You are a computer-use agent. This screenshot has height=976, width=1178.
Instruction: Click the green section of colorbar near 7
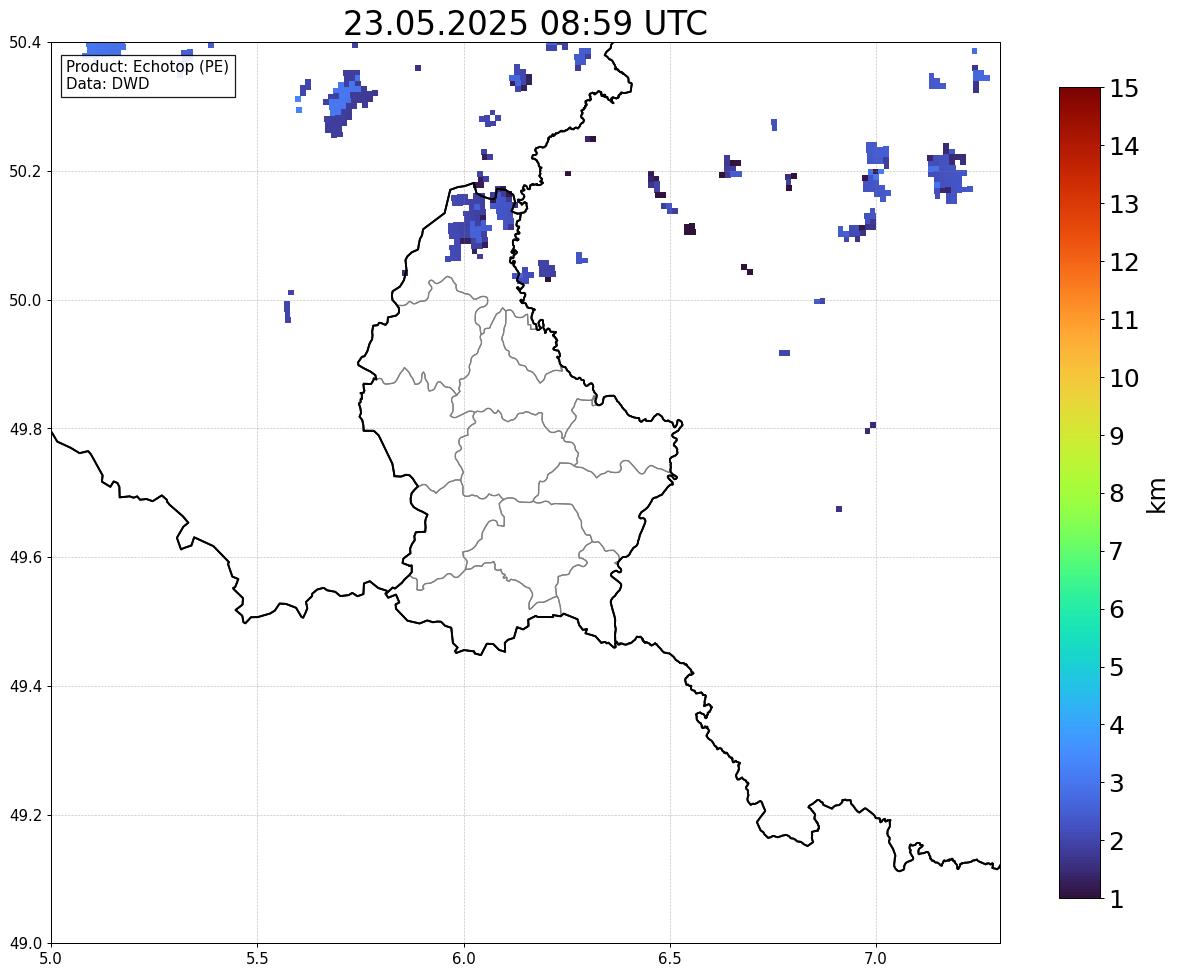pyautogui.click(x=1080, y=551)
